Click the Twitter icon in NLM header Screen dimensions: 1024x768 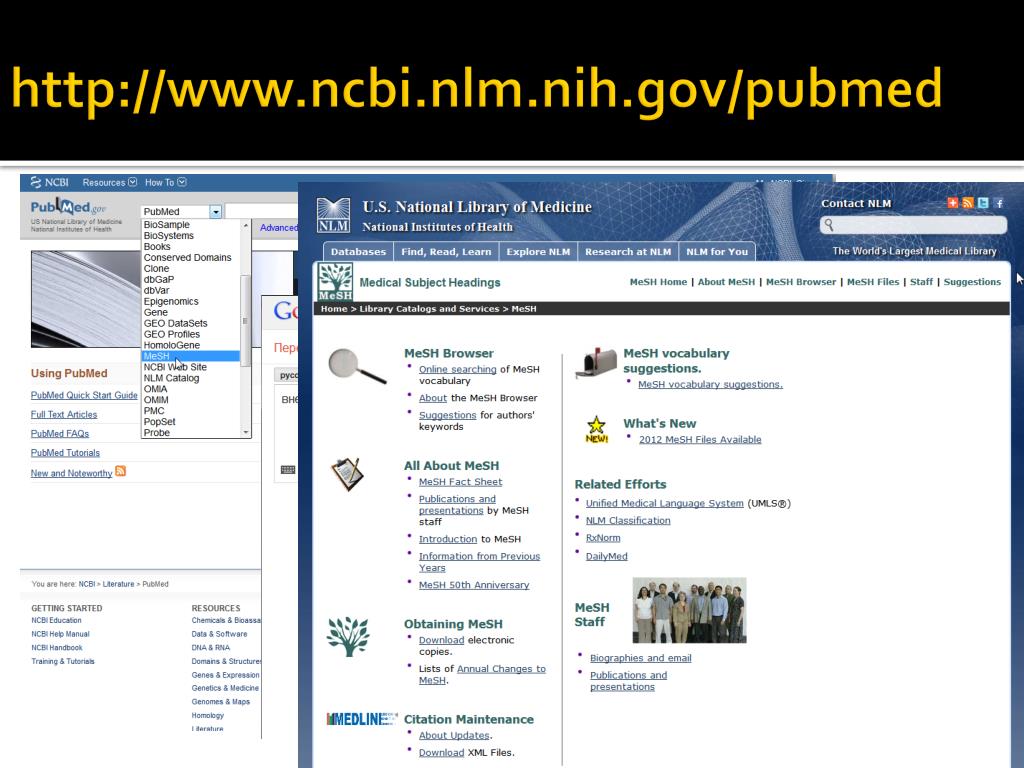point(983,203)
